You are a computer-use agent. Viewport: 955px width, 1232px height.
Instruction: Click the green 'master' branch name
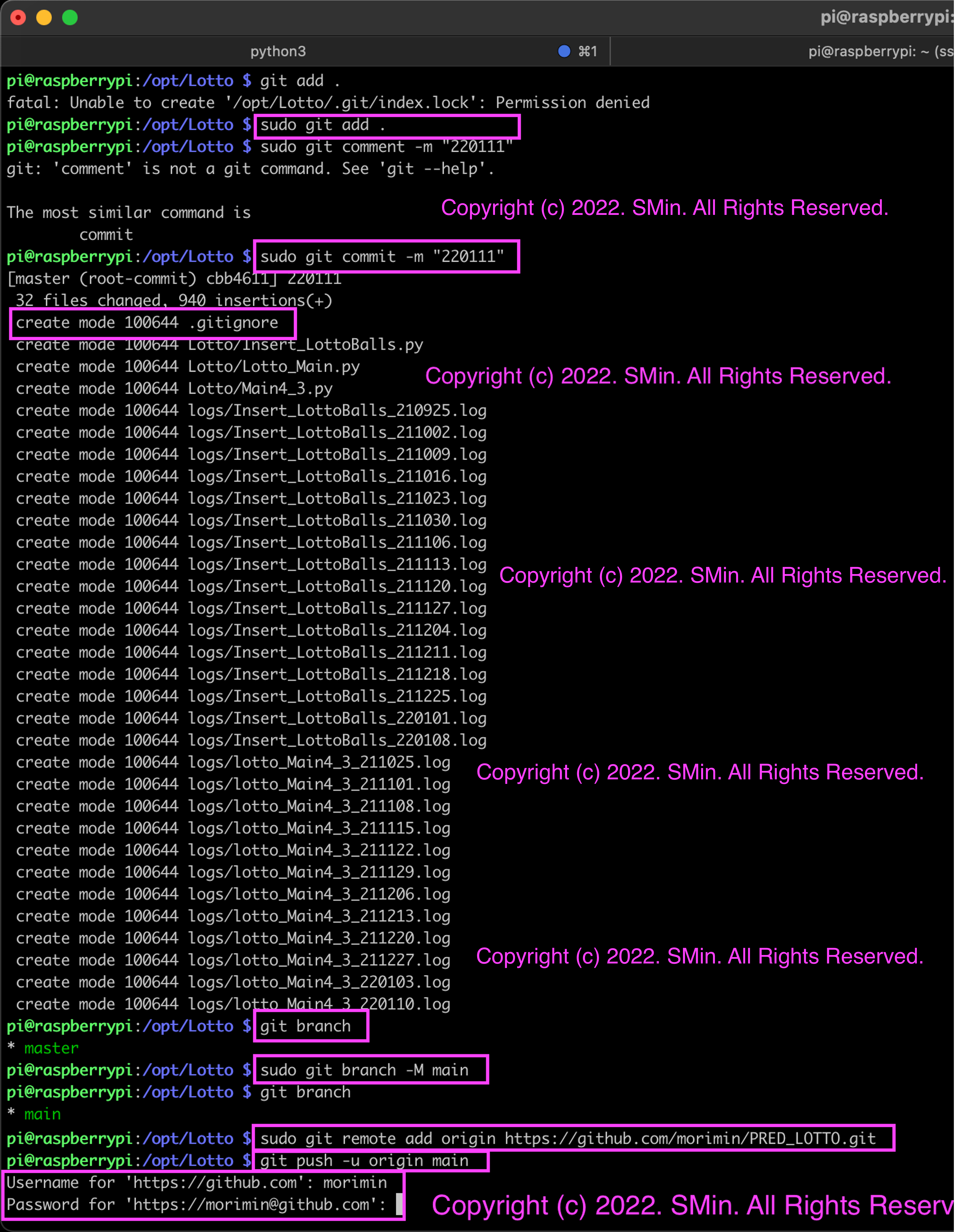pyautogui.click(x=51, y=1048)
